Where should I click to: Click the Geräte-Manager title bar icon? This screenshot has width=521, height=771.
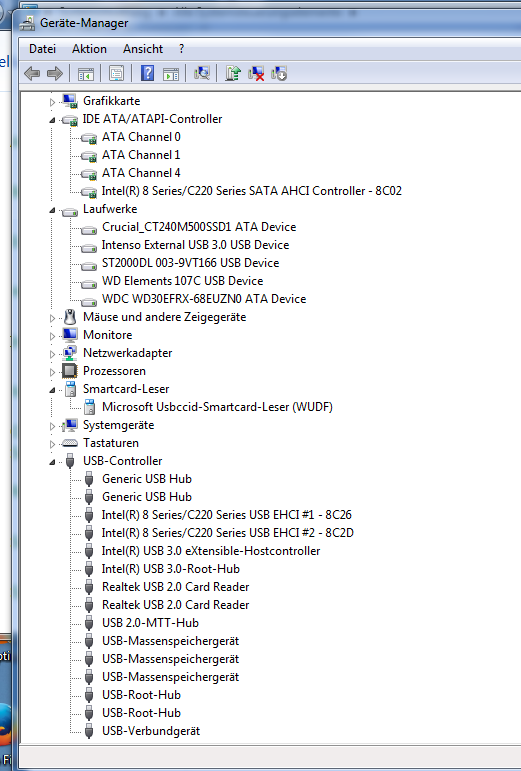[27, 23]
